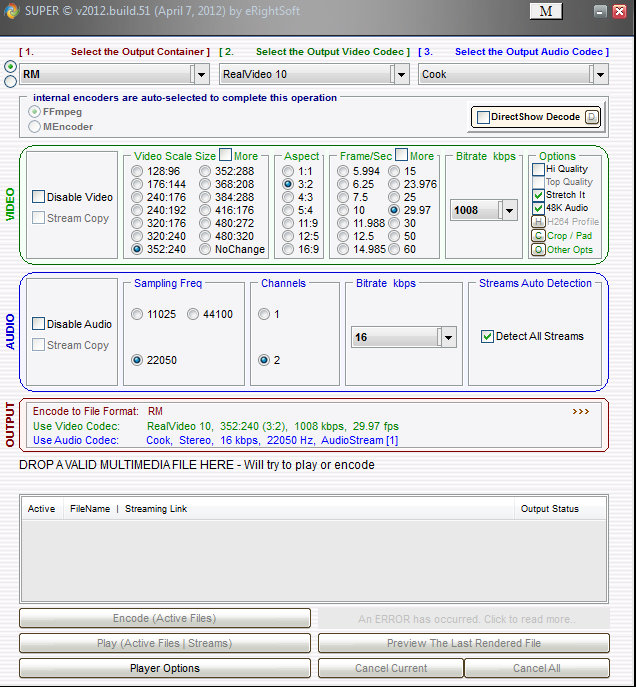Enable Hi Quality option
This screenshot has width=636, height=687.
tap(538, 169)
